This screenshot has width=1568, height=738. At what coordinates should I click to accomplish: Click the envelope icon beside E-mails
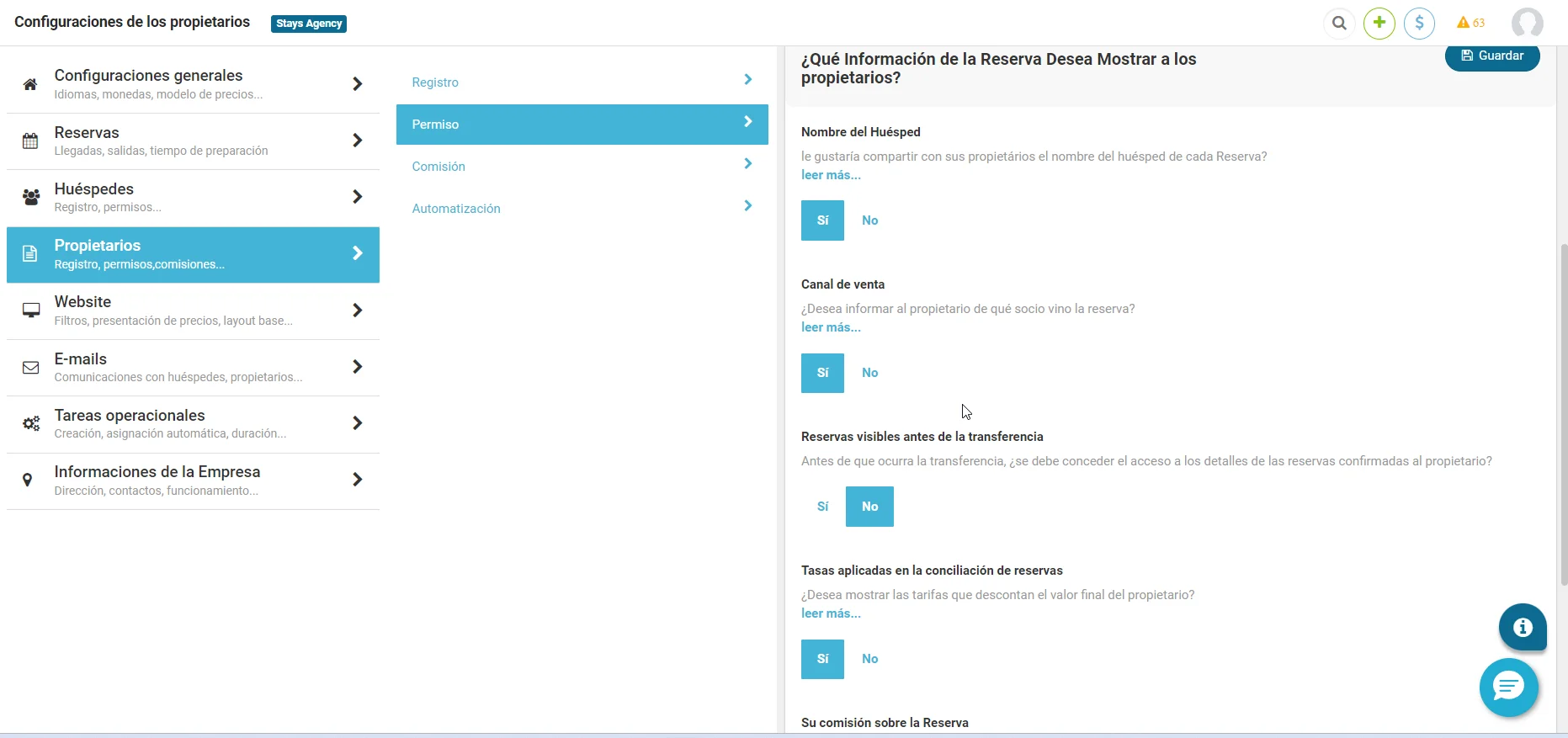(31, 367)
